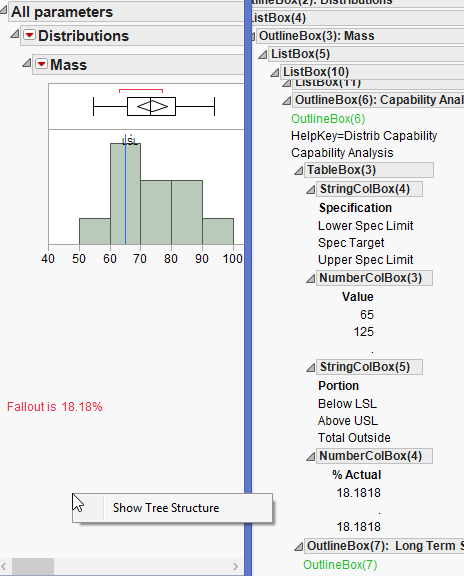Select the Upper Spec Limit row
This screenshot has height=576, width=464.
[366, 260]
